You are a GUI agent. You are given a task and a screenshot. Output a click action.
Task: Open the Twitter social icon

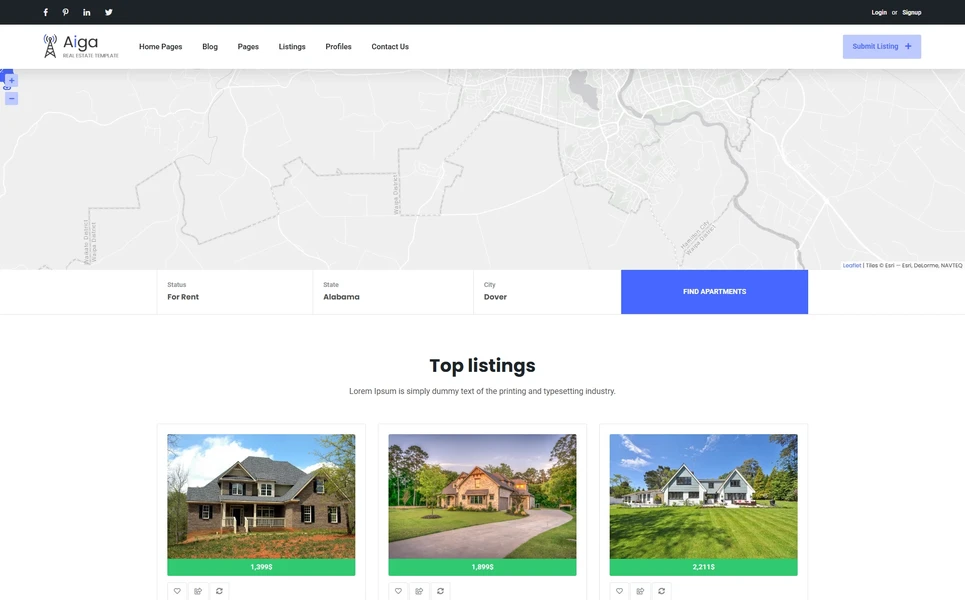point(108,12)
